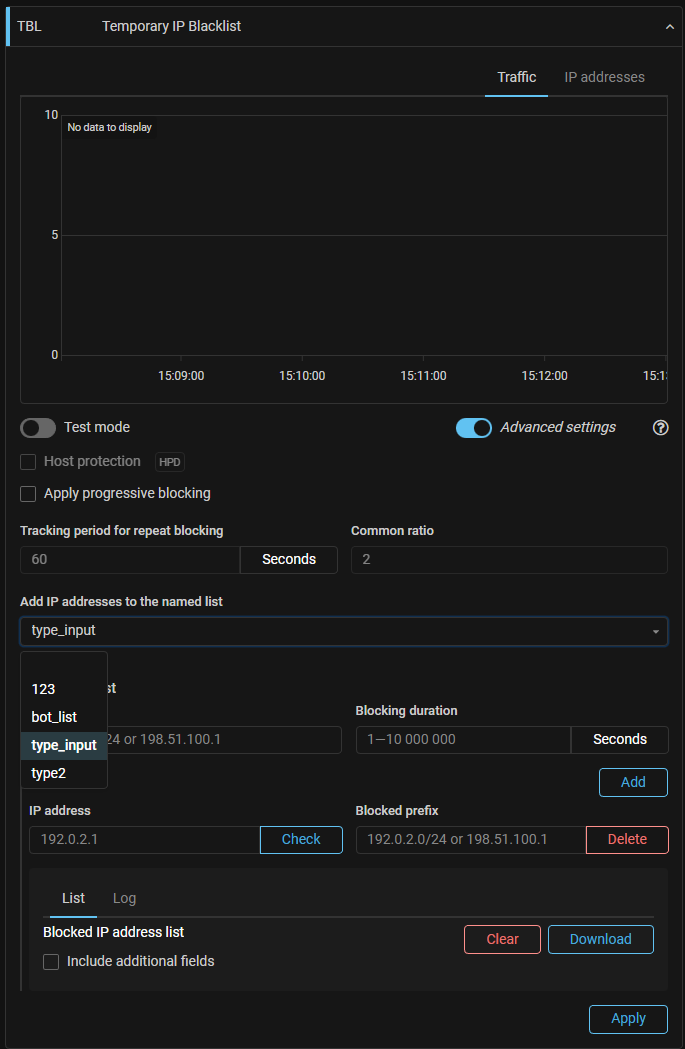Open the named list dropdown arrow
685x1049 pixels.
click(x=656, y=632)
